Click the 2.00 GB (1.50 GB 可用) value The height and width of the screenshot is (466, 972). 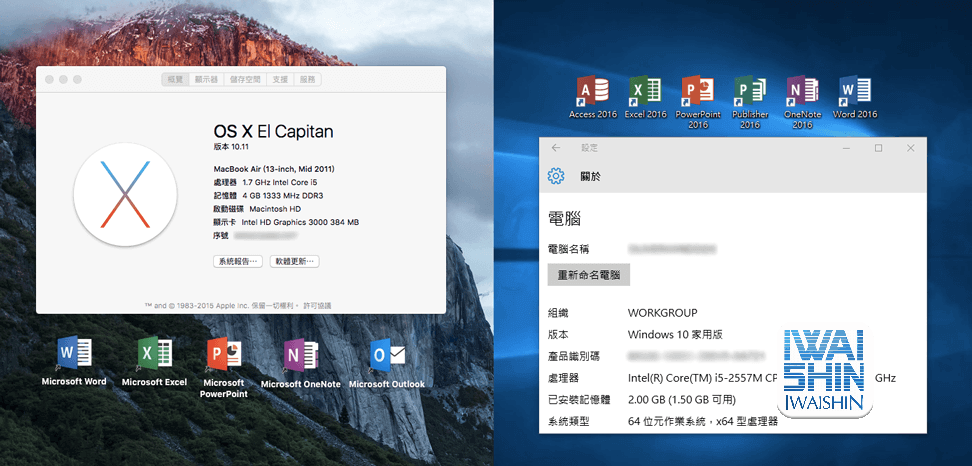[x=682, y=400]
